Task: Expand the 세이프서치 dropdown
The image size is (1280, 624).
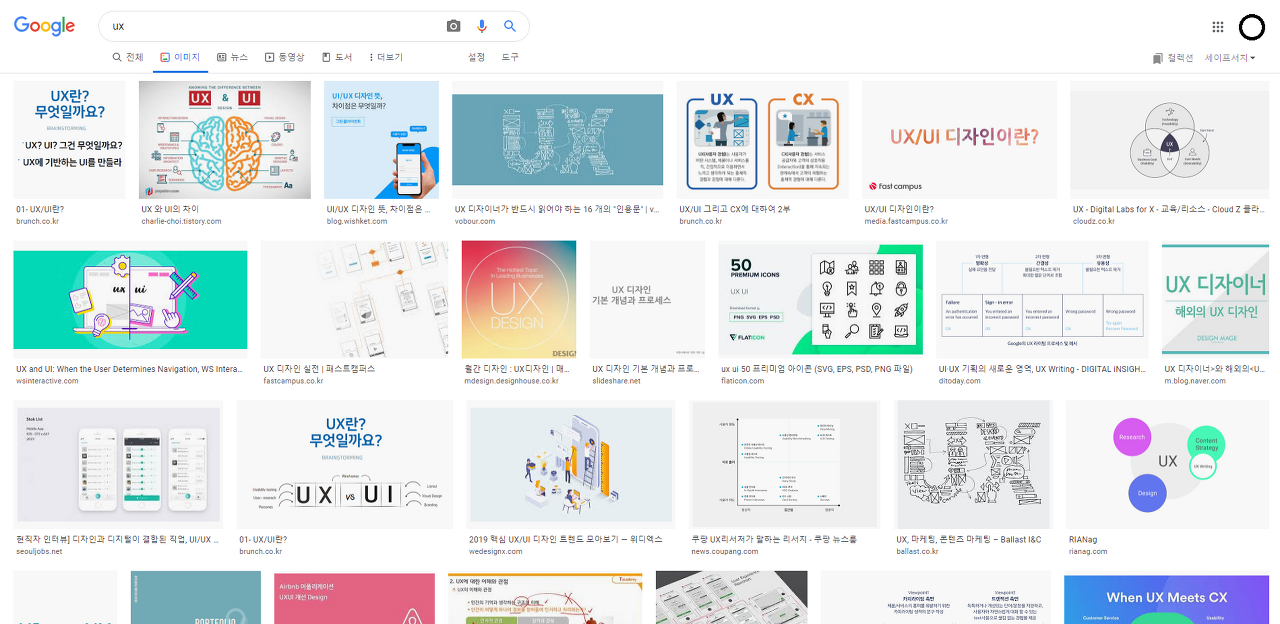Action: pyautogui.click(x=1229, y=58)
